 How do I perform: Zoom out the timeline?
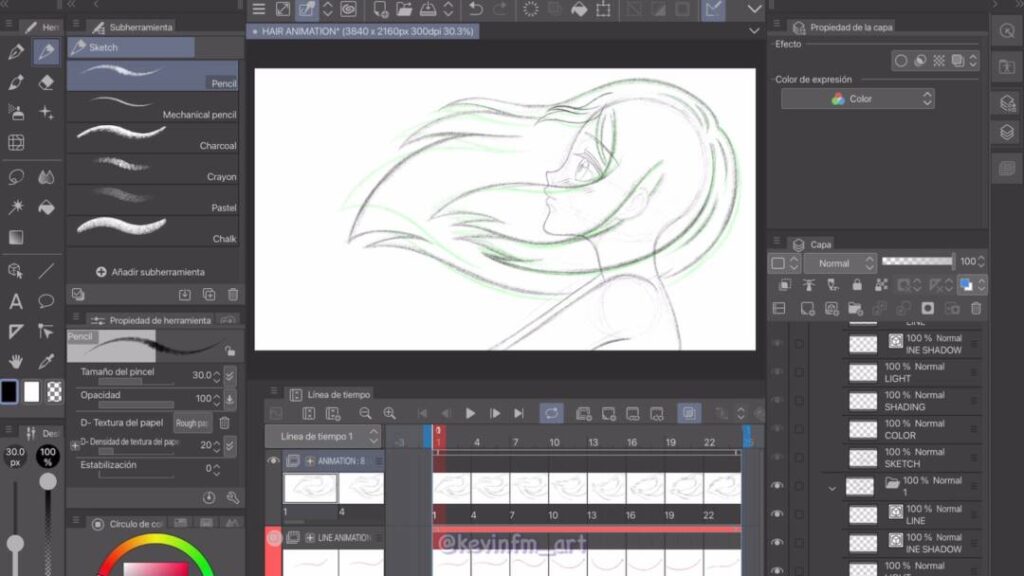pyautogui.click(x=365, y=413)
